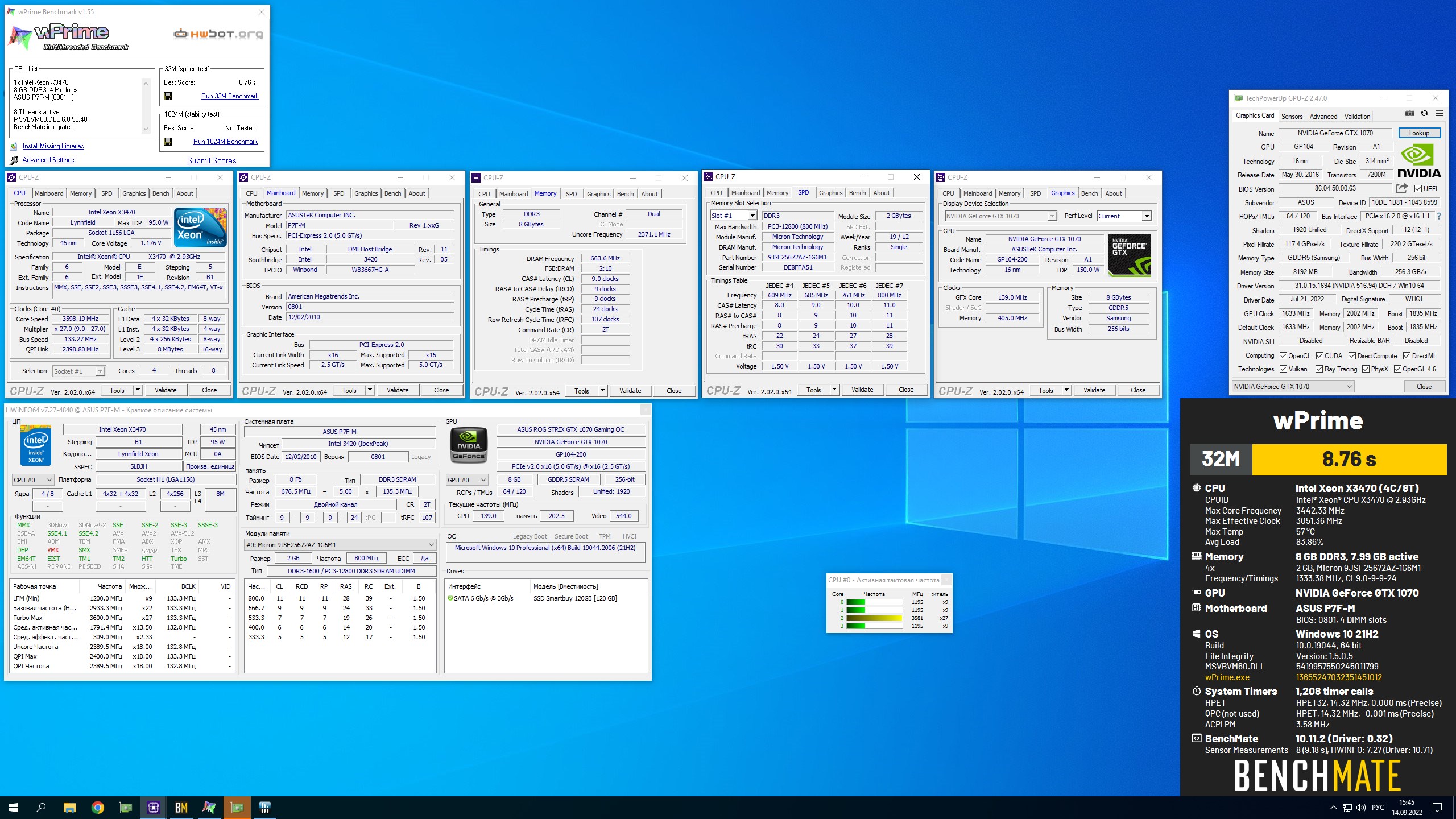This screenshot has width=1456, height=819.
Task: Open Tools arrow in CPU-Z SPD window
Action: [x=834, y=390]
